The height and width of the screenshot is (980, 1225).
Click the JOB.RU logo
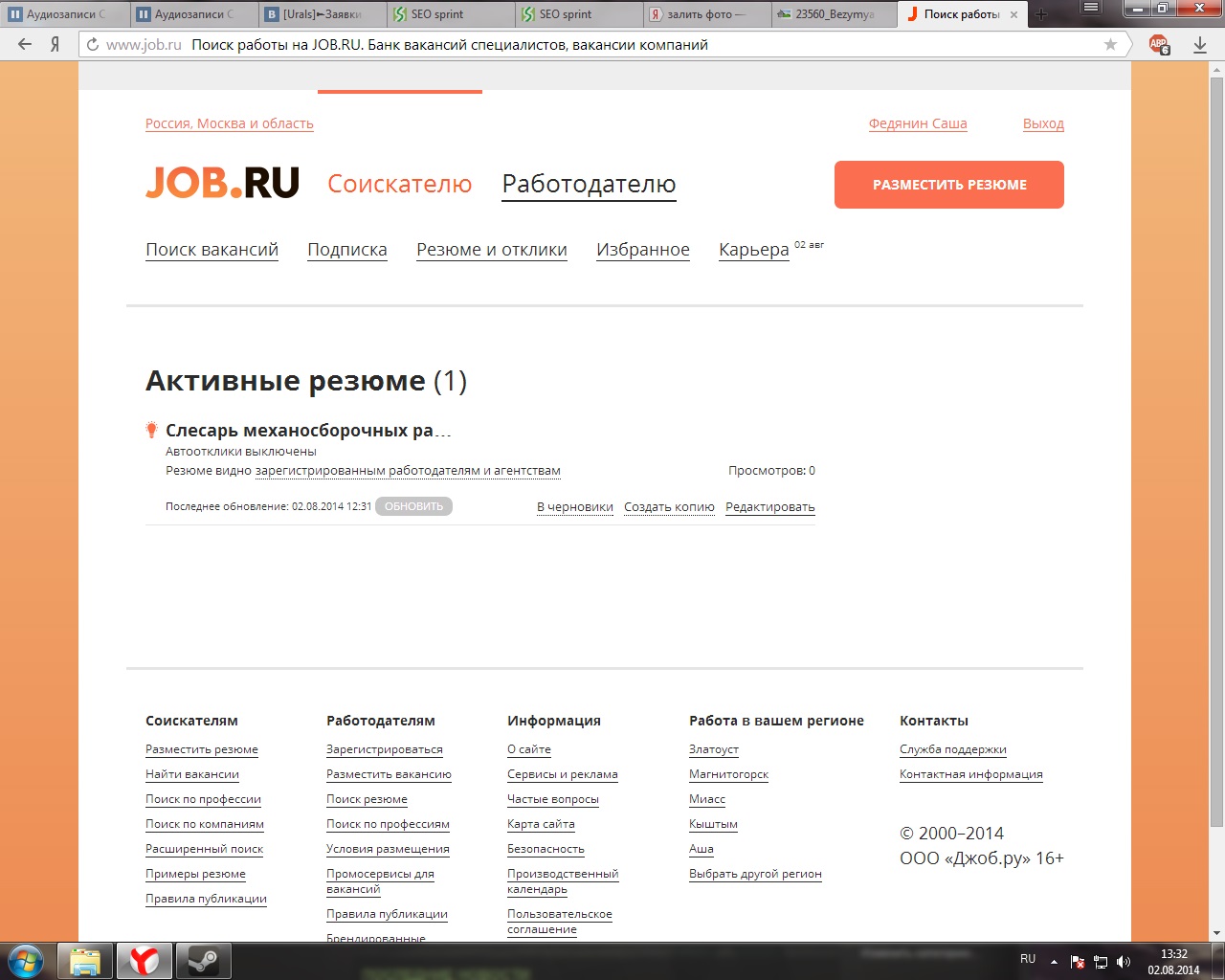222,183
